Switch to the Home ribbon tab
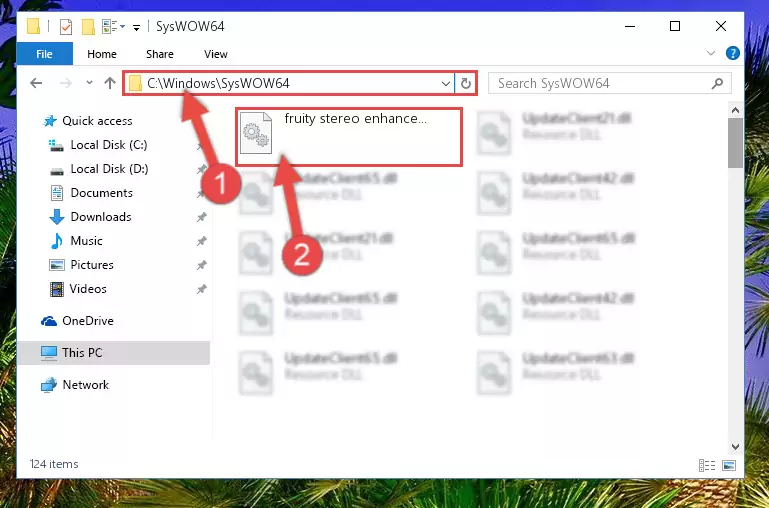769x508 pixels. (x=102, y=54)
